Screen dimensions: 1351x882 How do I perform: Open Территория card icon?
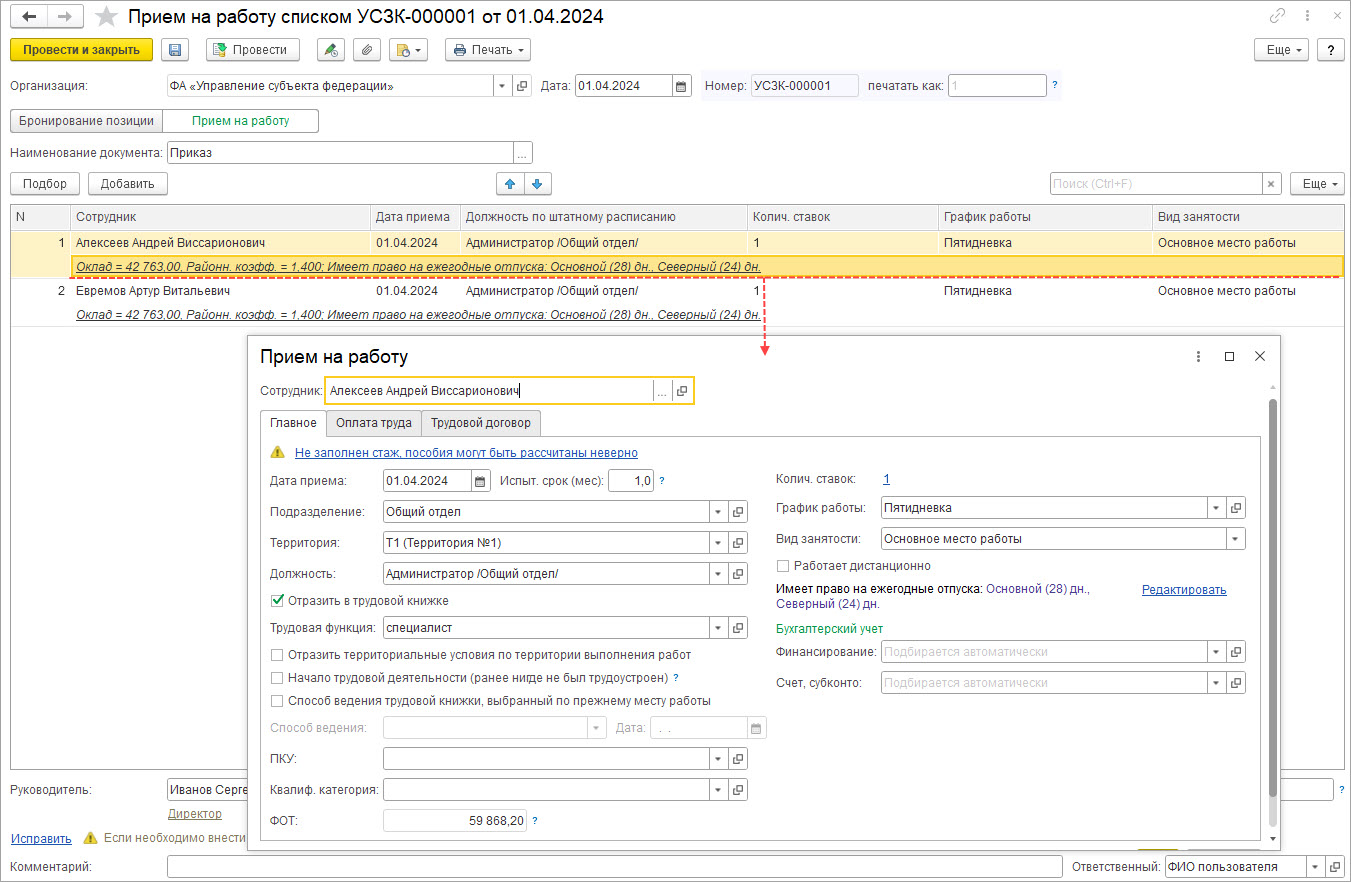tap(738, 543)
